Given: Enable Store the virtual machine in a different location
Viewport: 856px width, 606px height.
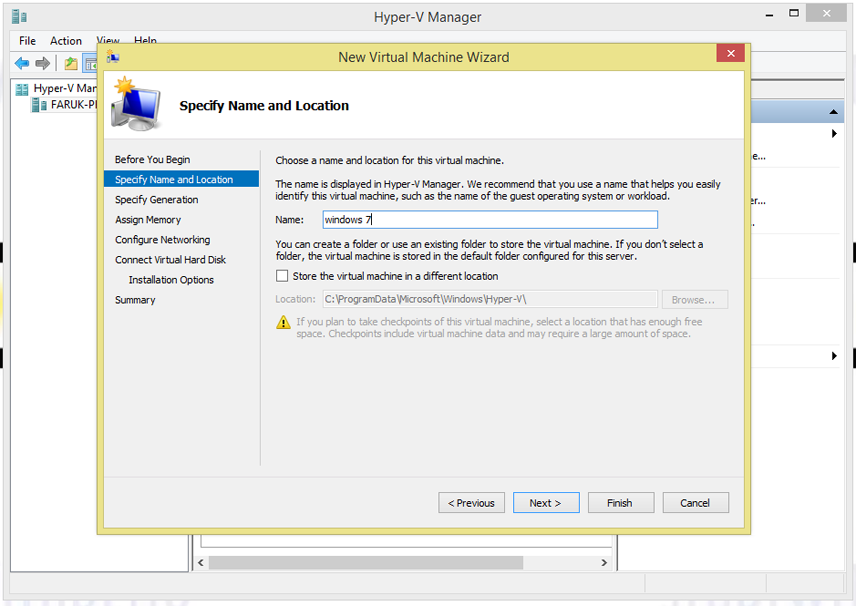Looking at the screenshot, I should tap(282, 276).
